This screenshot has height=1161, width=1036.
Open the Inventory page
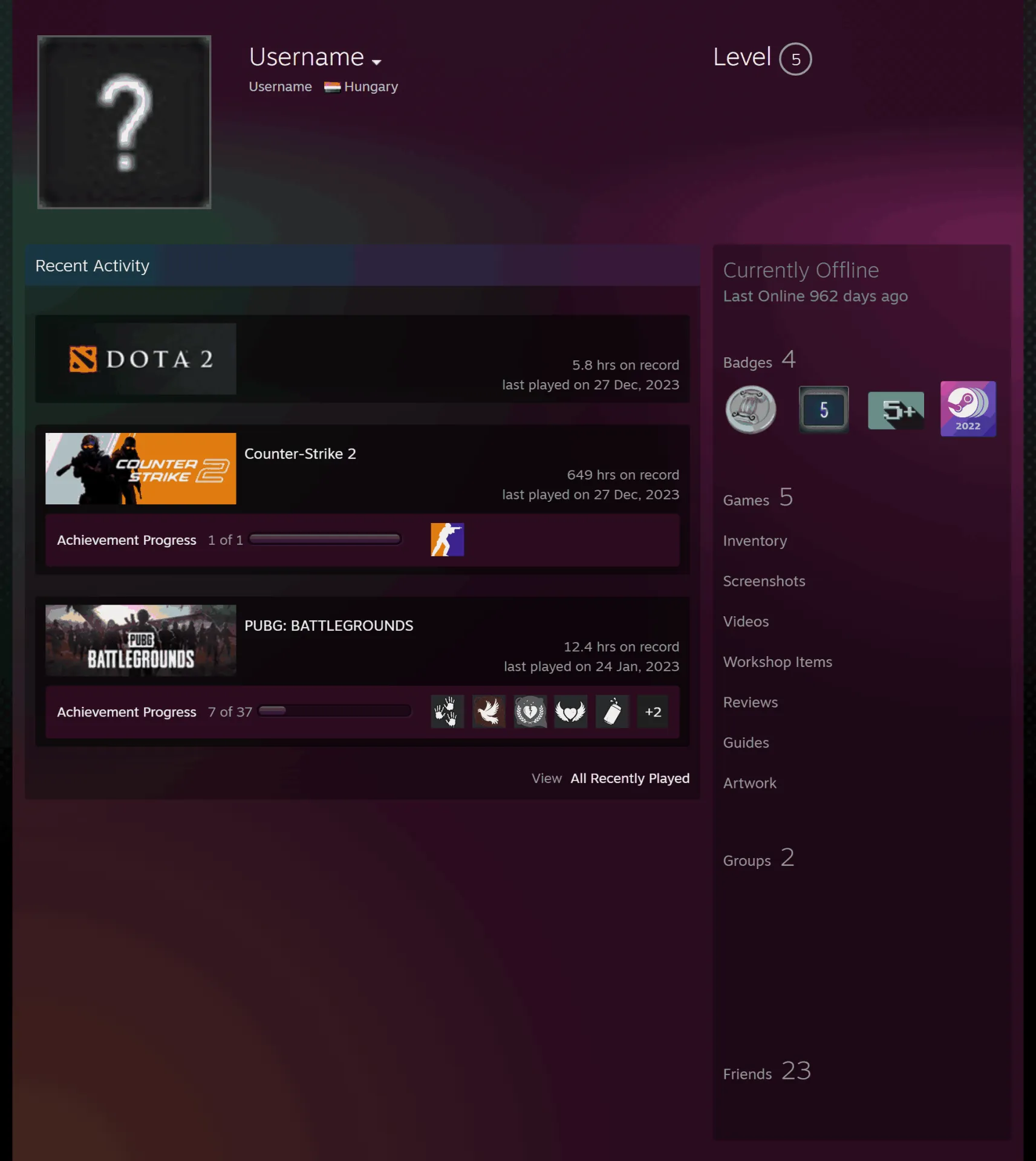(755, 541)
